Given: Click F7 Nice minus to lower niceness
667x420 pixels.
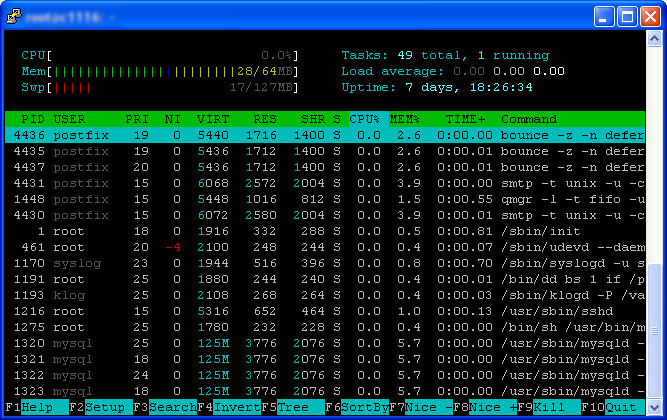Looking at the screenshot, I should [x=421, y=407].
